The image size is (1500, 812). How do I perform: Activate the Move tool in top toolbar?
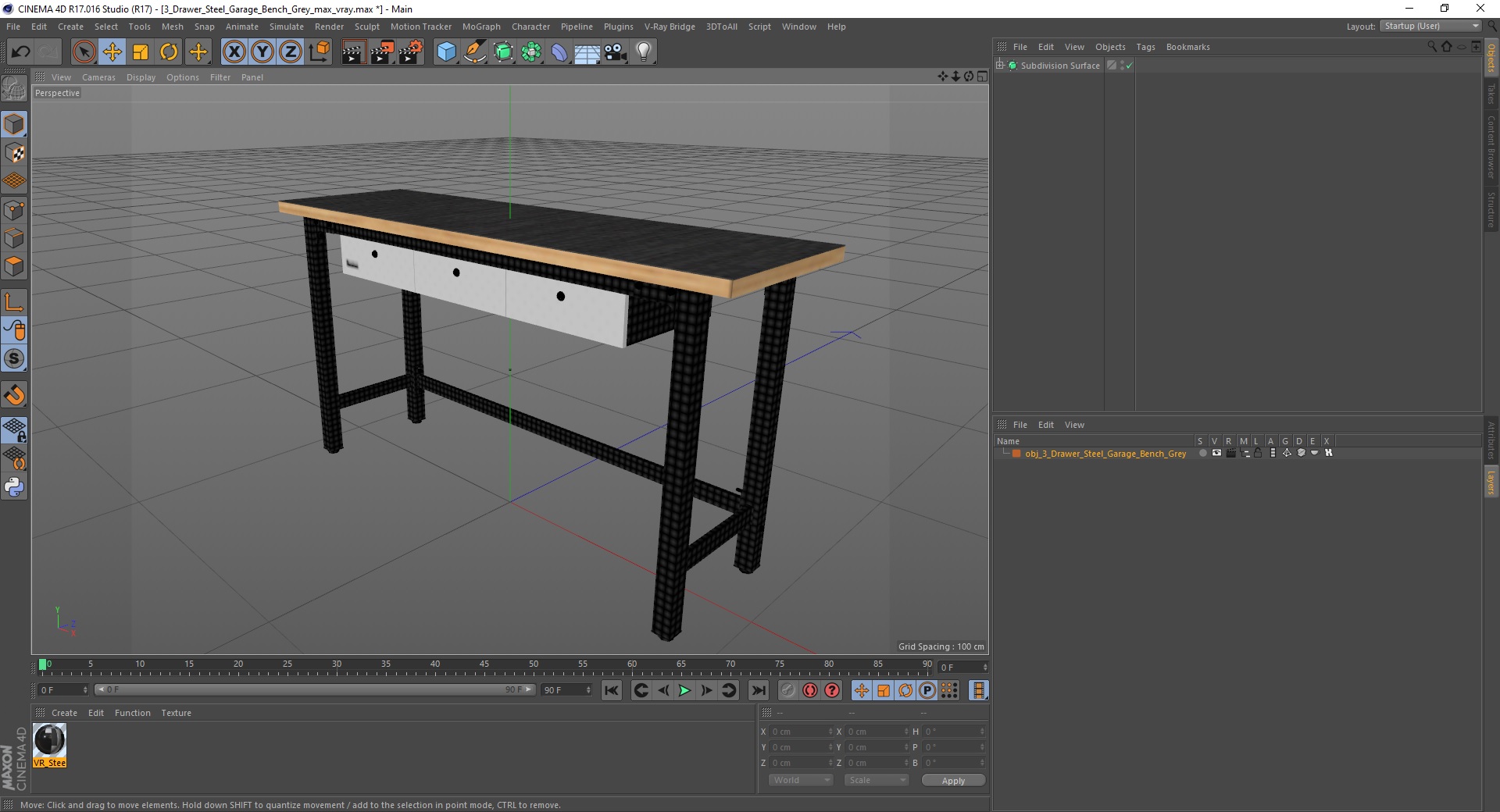pyautogui.click(x=112, y=52)
